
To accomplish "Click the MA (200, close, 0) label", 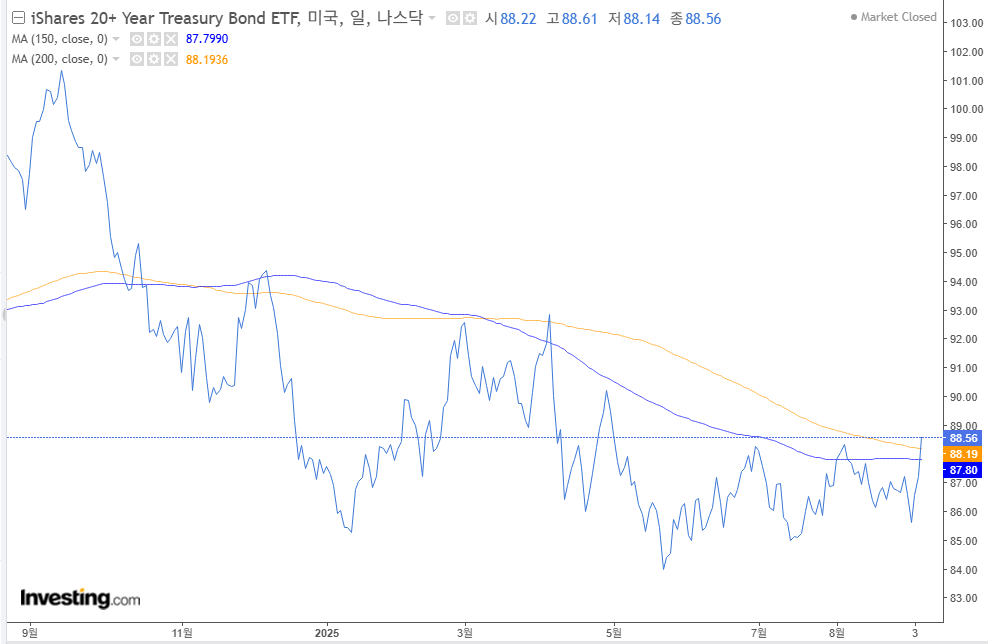I will pos(60,59).
